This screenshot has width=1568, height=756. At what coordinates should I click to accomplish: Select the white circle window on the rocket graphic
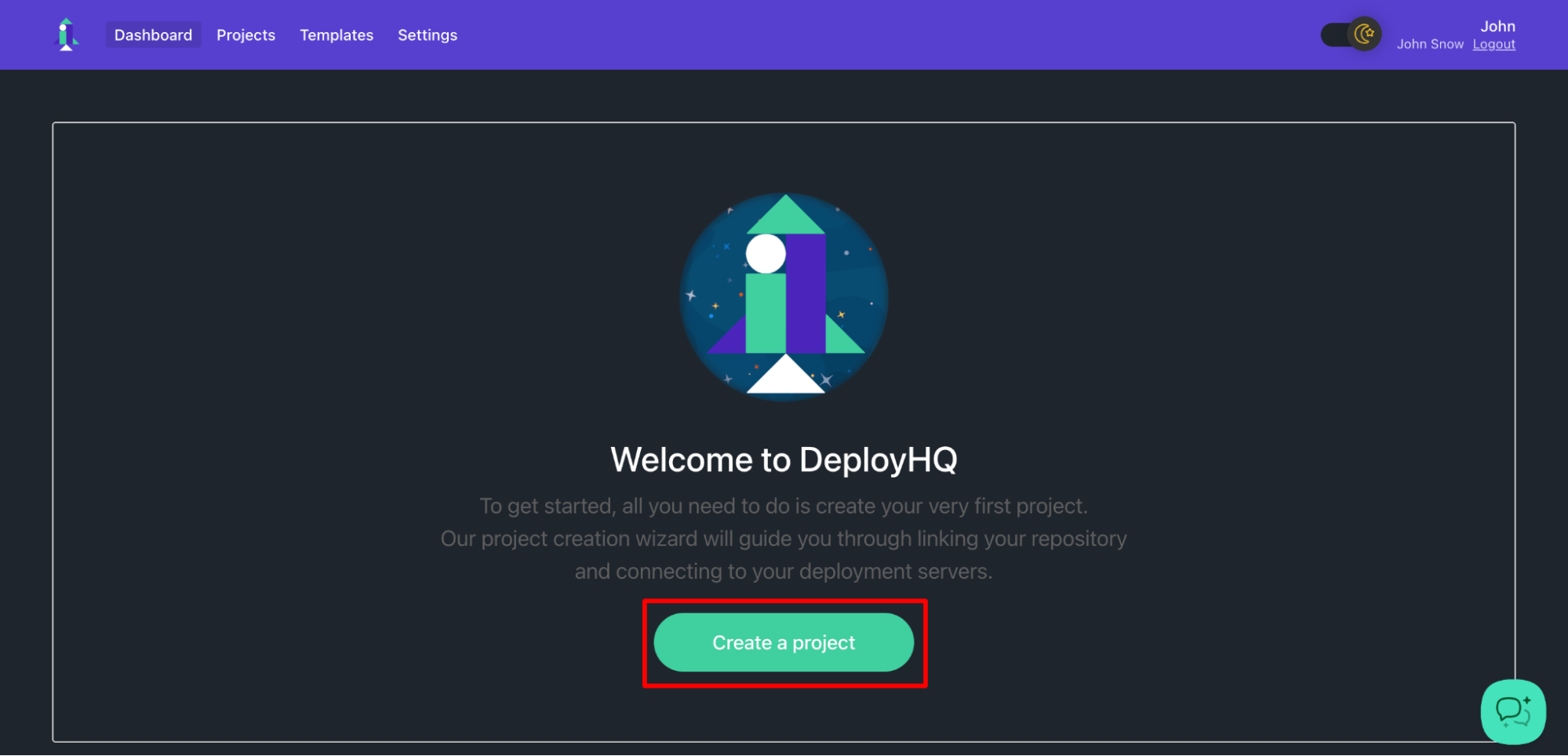[x=766, y=253]
